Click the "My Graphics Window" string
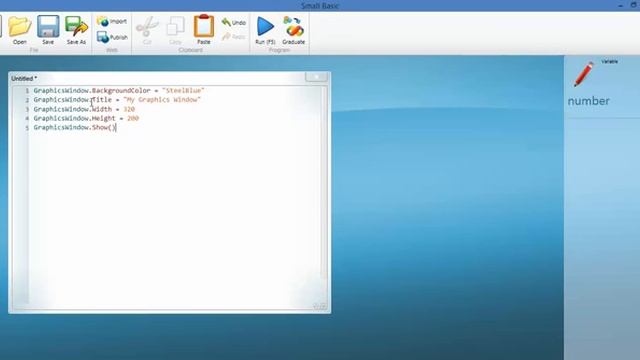640x360 pixels. 162,100
